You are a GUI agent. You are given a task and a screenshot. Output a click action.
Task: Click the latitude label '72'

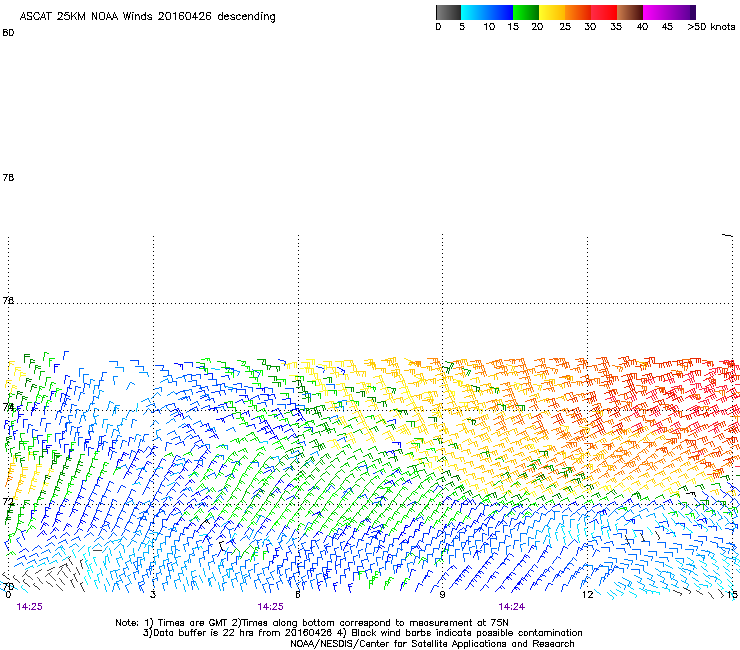(8, 501)
